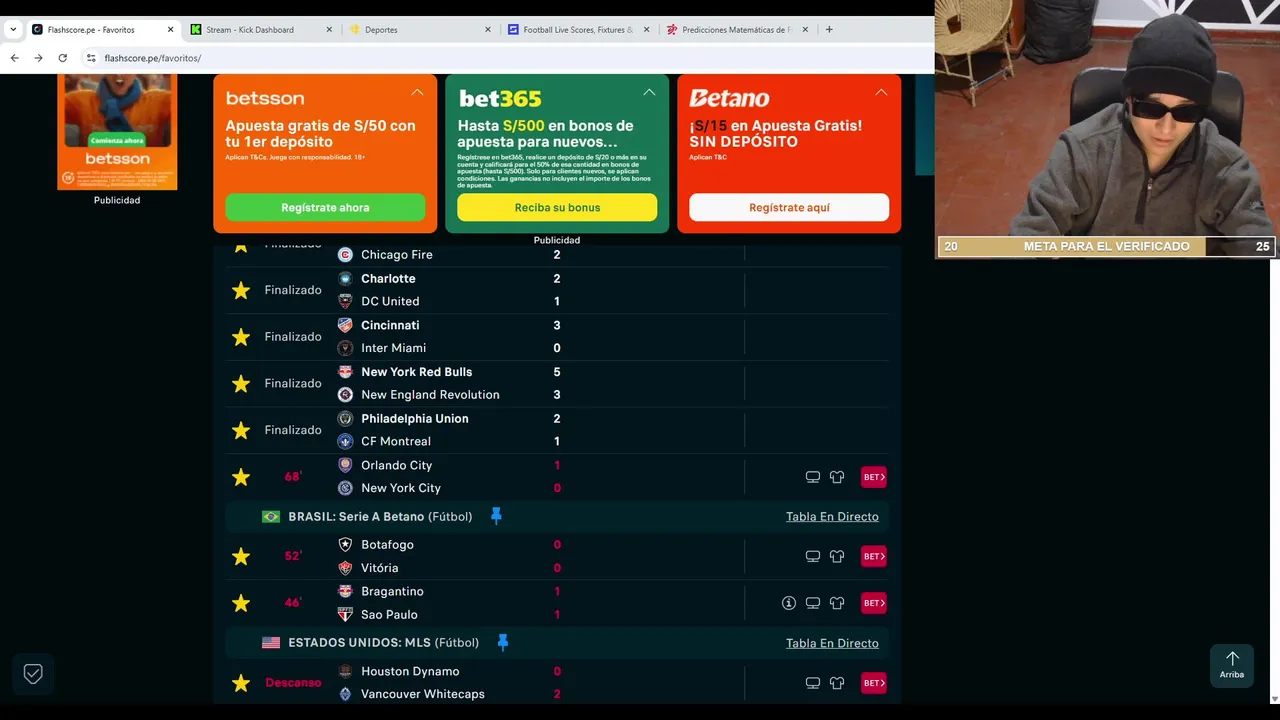This screenshot has height=720, width=1280.
Task: View site information icon in address bar
Action: 91,58
